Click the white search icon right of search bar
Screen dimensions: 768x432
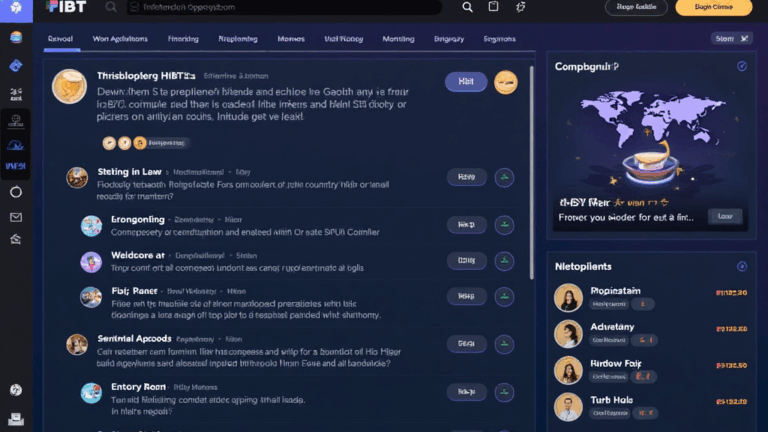point(467,7)
